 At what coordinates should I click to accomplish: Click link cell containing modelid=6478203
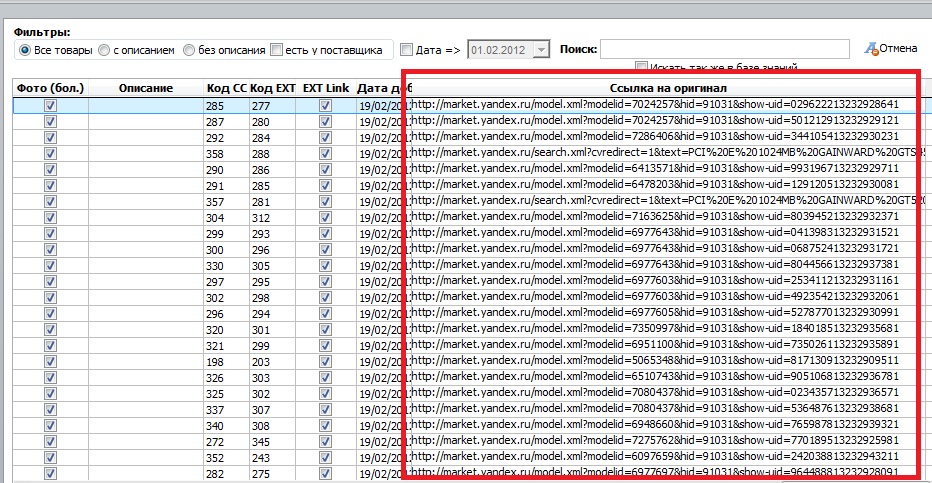point(668,185)
